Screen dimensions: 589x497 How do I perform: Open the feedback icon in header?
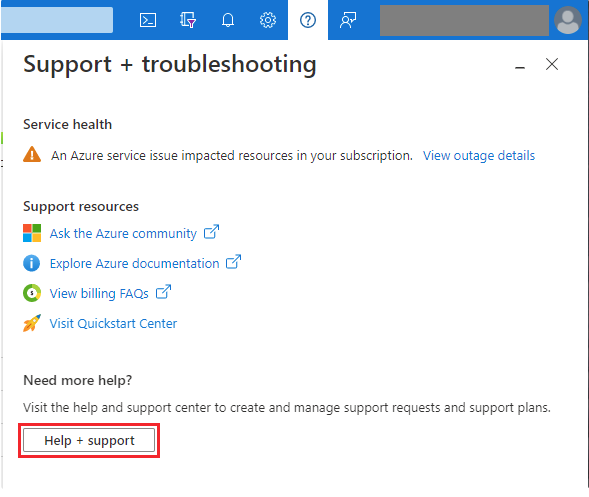point(348,20)
